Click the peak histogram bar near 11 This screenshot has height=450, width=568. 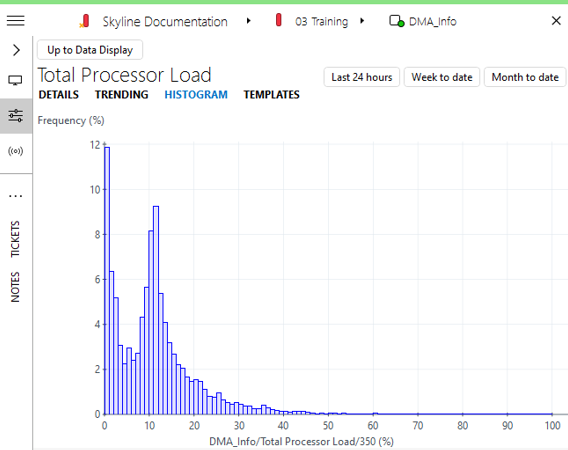(156, 310)
